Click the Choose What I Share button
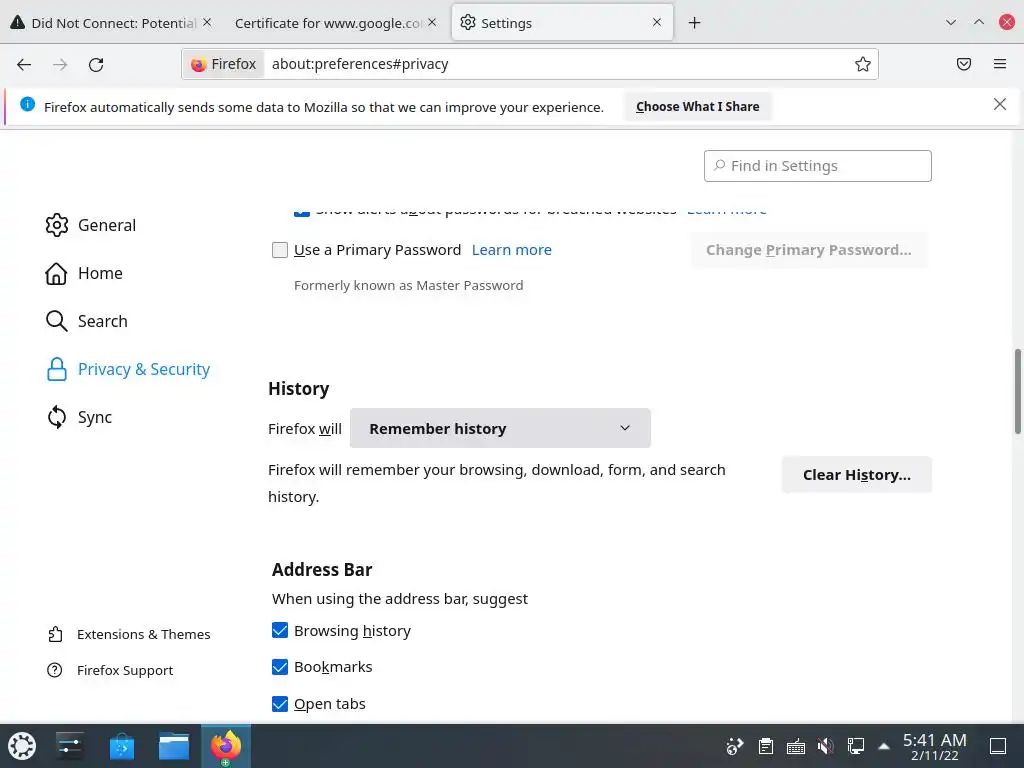This screenshot has height=768, width=1024. point(697,106)
